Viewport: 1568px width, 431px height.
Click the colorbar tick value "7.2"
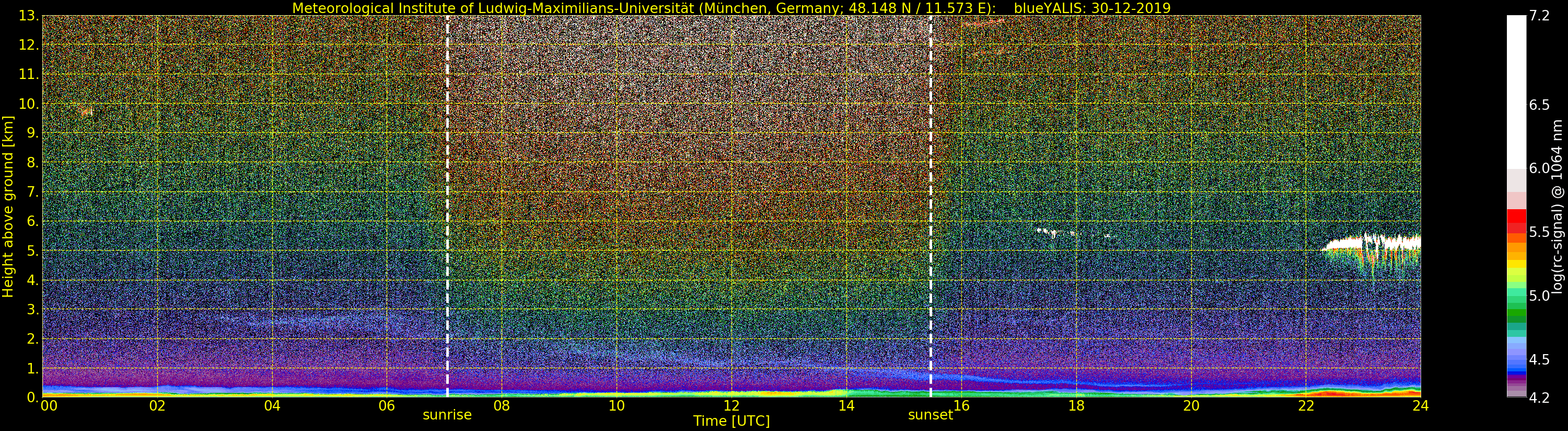1539,16
